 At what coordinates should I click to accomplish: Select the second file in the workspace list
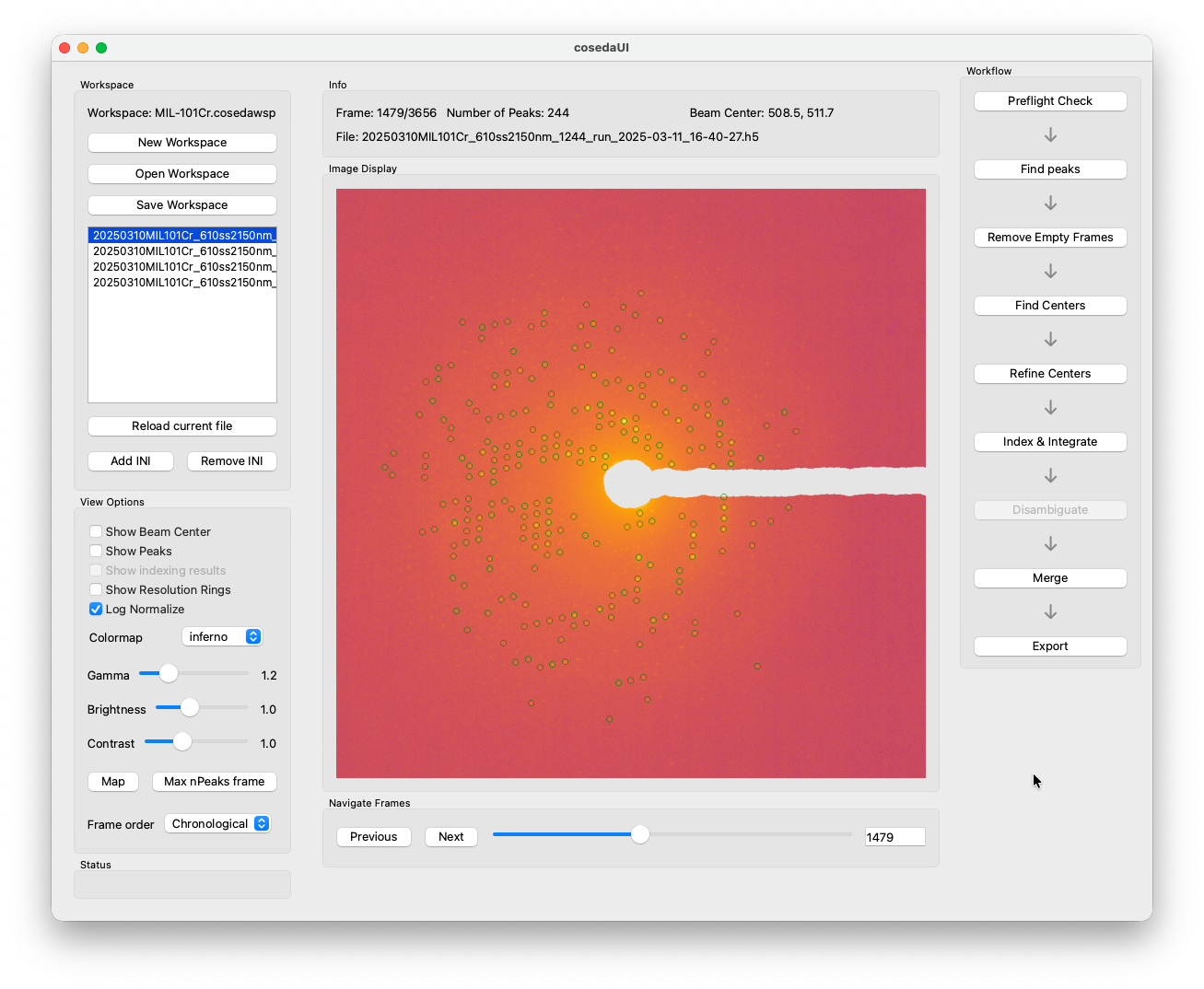pyautogui.click(x=182, y=250)
